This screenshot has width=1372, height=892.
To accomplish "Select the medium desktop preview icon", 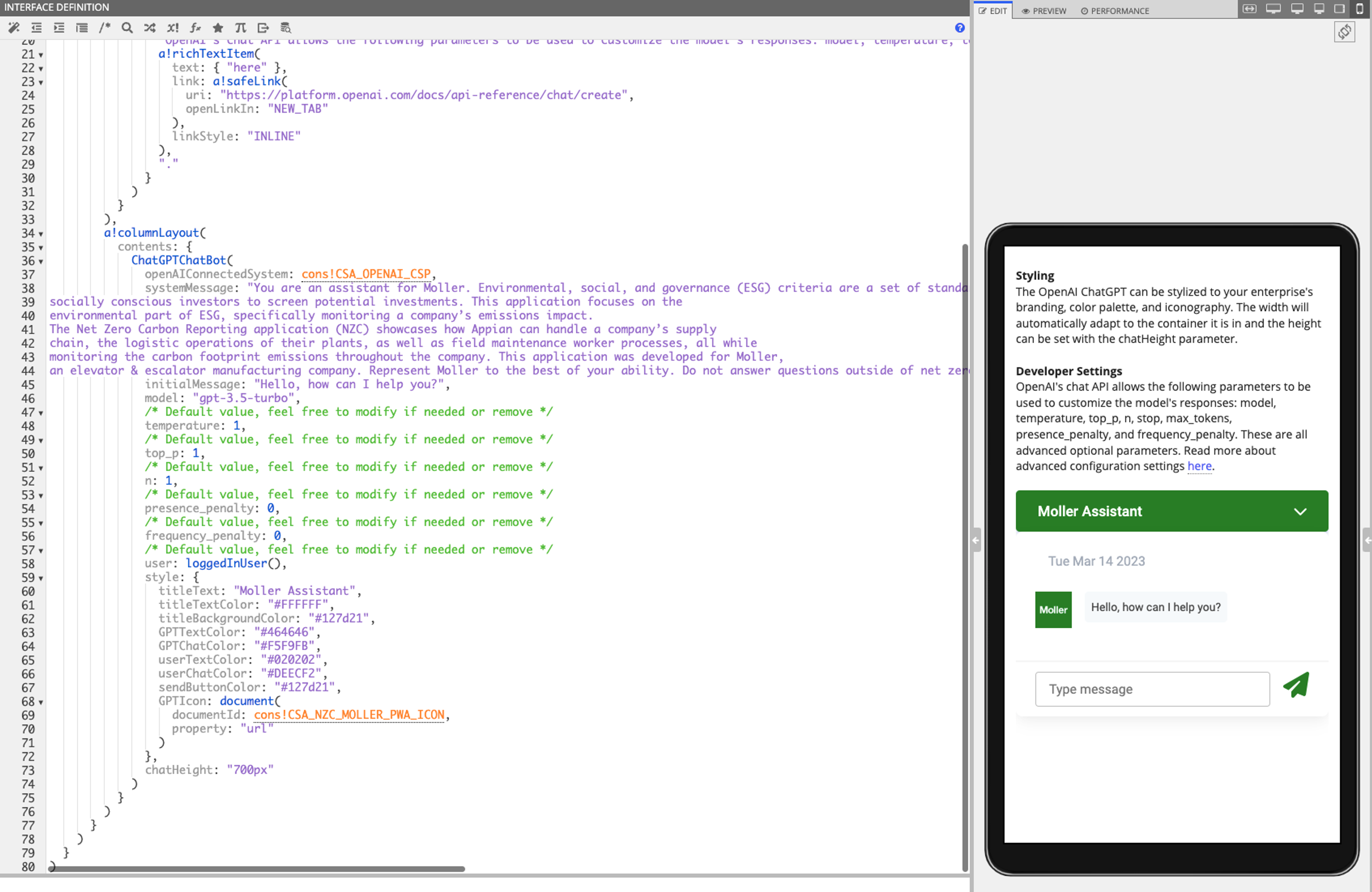I will pyautogui.click(x=1297, y=9).
